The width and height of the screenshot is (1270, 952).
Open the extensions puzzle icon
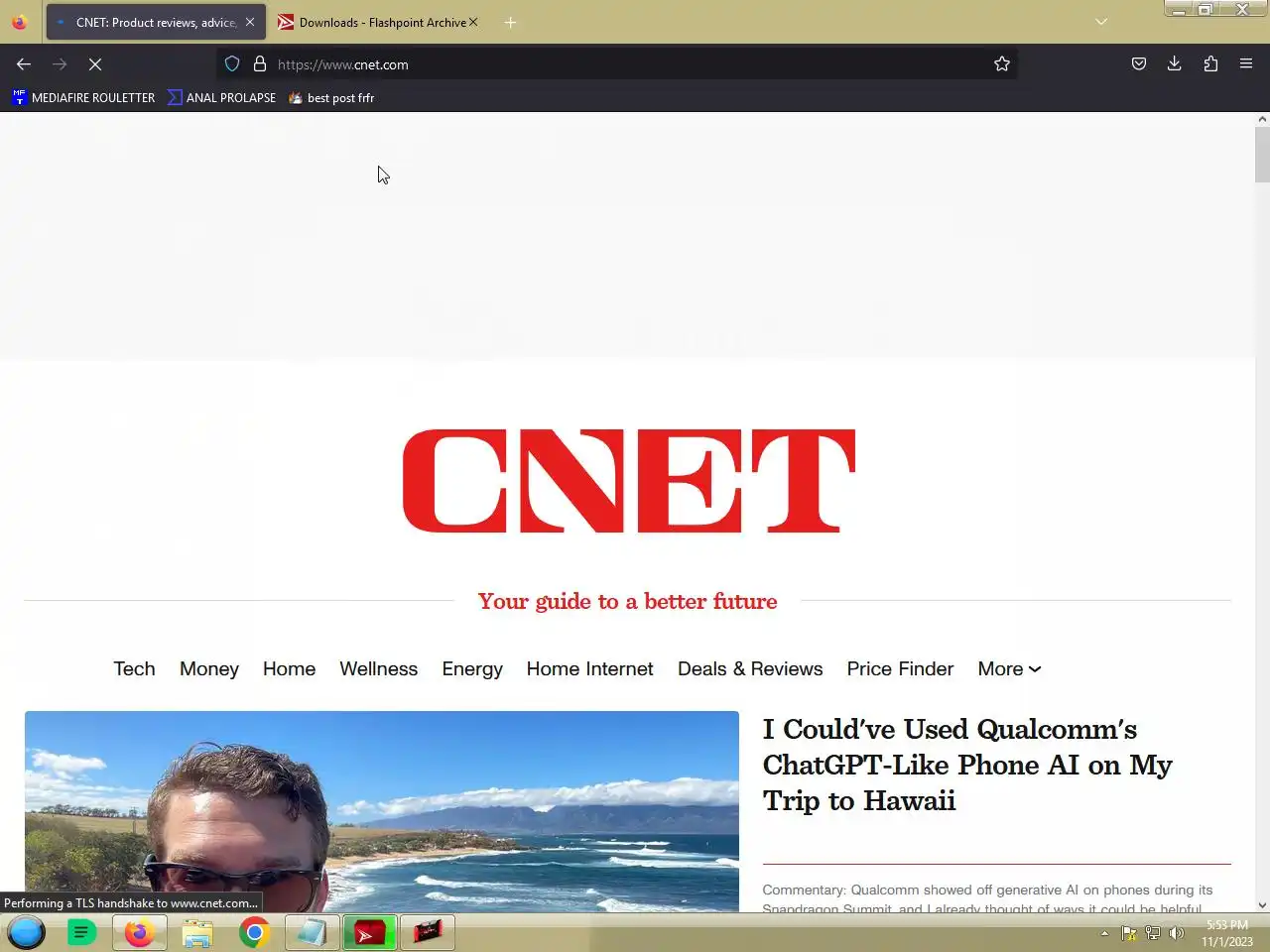point(1210,64)
